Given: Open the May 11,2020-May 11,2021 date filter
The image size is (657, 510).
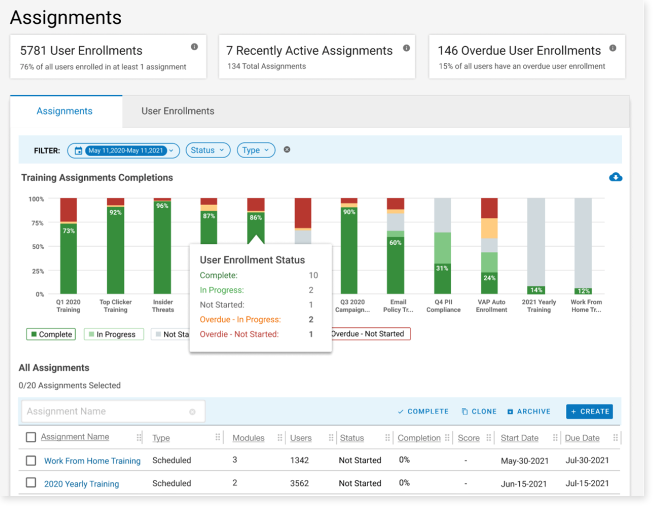Looking at the screenshot, I should (124, 151).
